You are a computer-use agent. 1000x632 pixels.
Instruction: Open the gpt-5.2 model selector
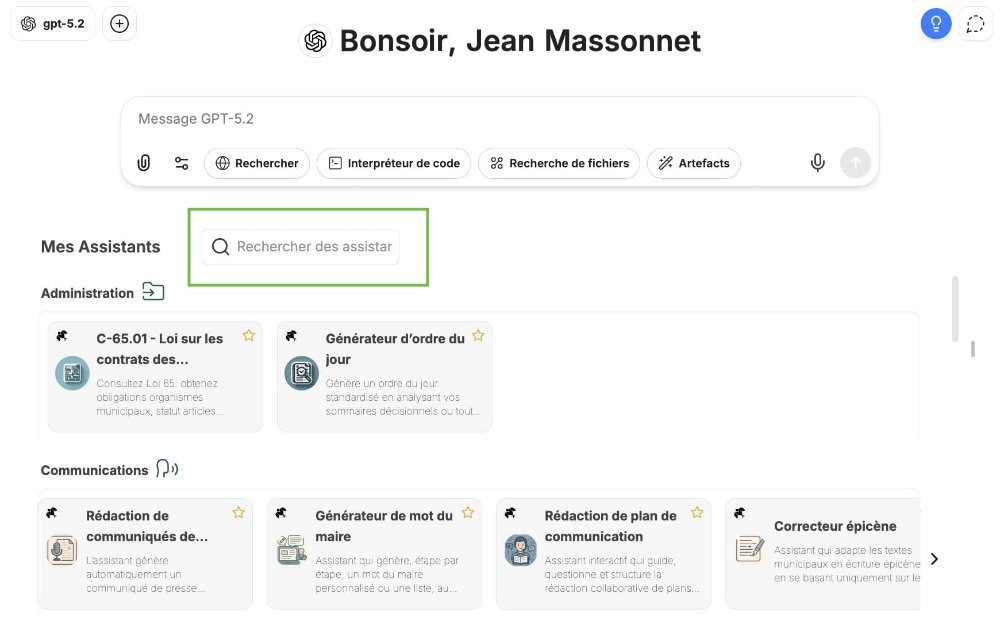52,23
